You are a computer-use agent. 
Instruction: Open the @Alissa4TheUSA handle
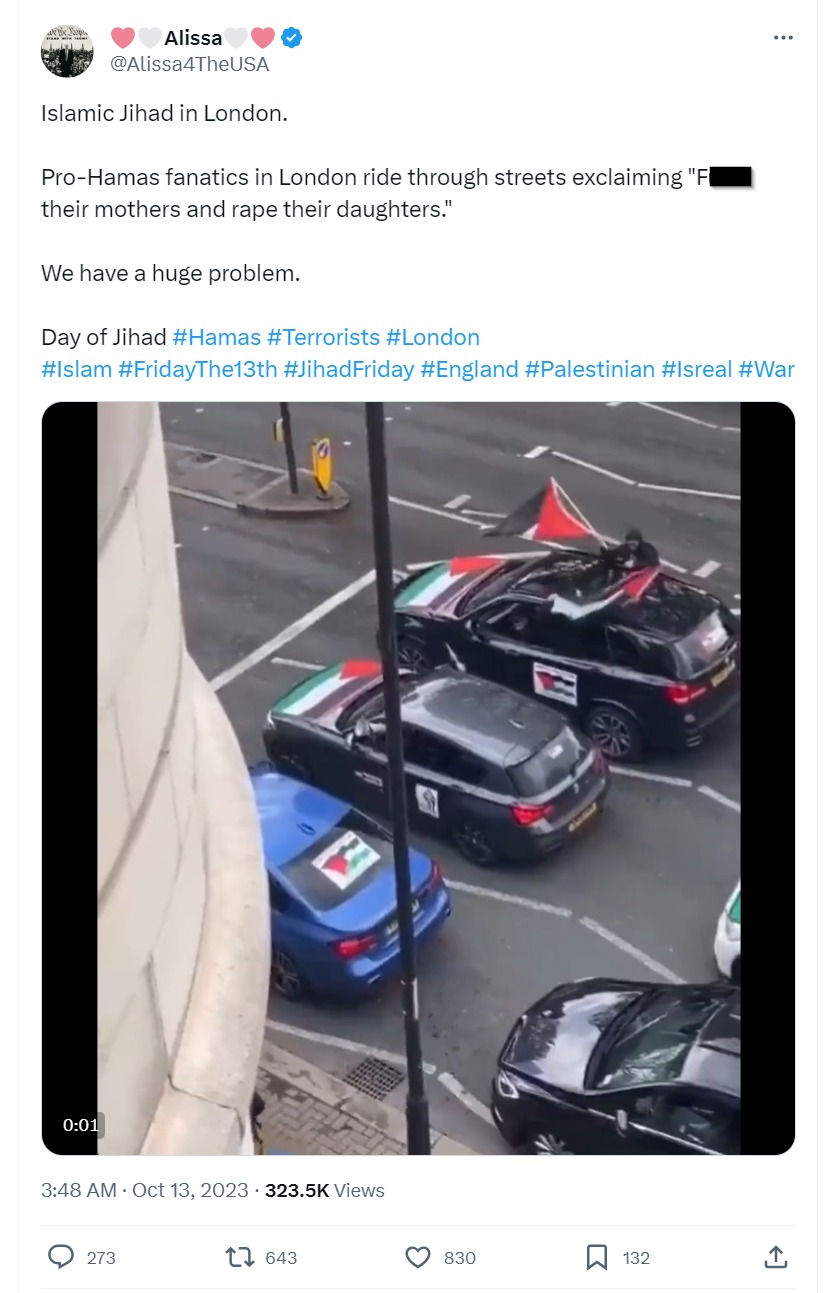(x=189, y=64)
